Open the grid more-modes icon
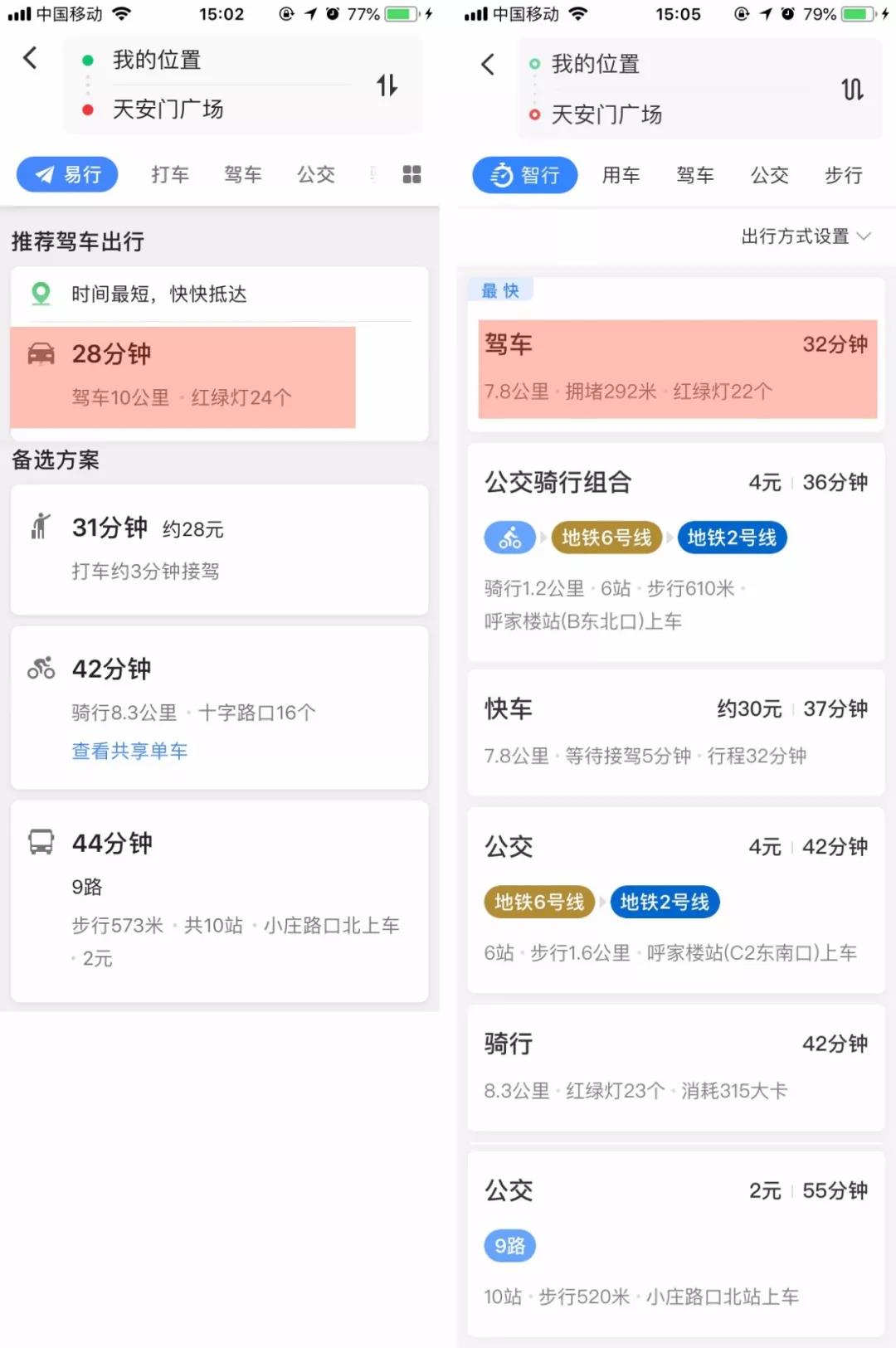896x1348 pixels. tap(411, 174)
